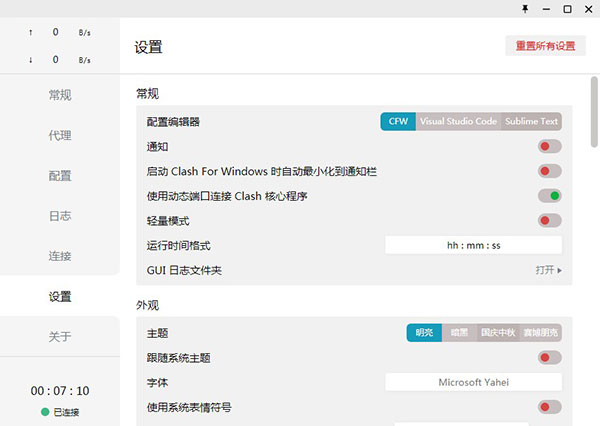Click the pin window icon
The width and height of the screenshot is (600, 426).
click(526, 9)
